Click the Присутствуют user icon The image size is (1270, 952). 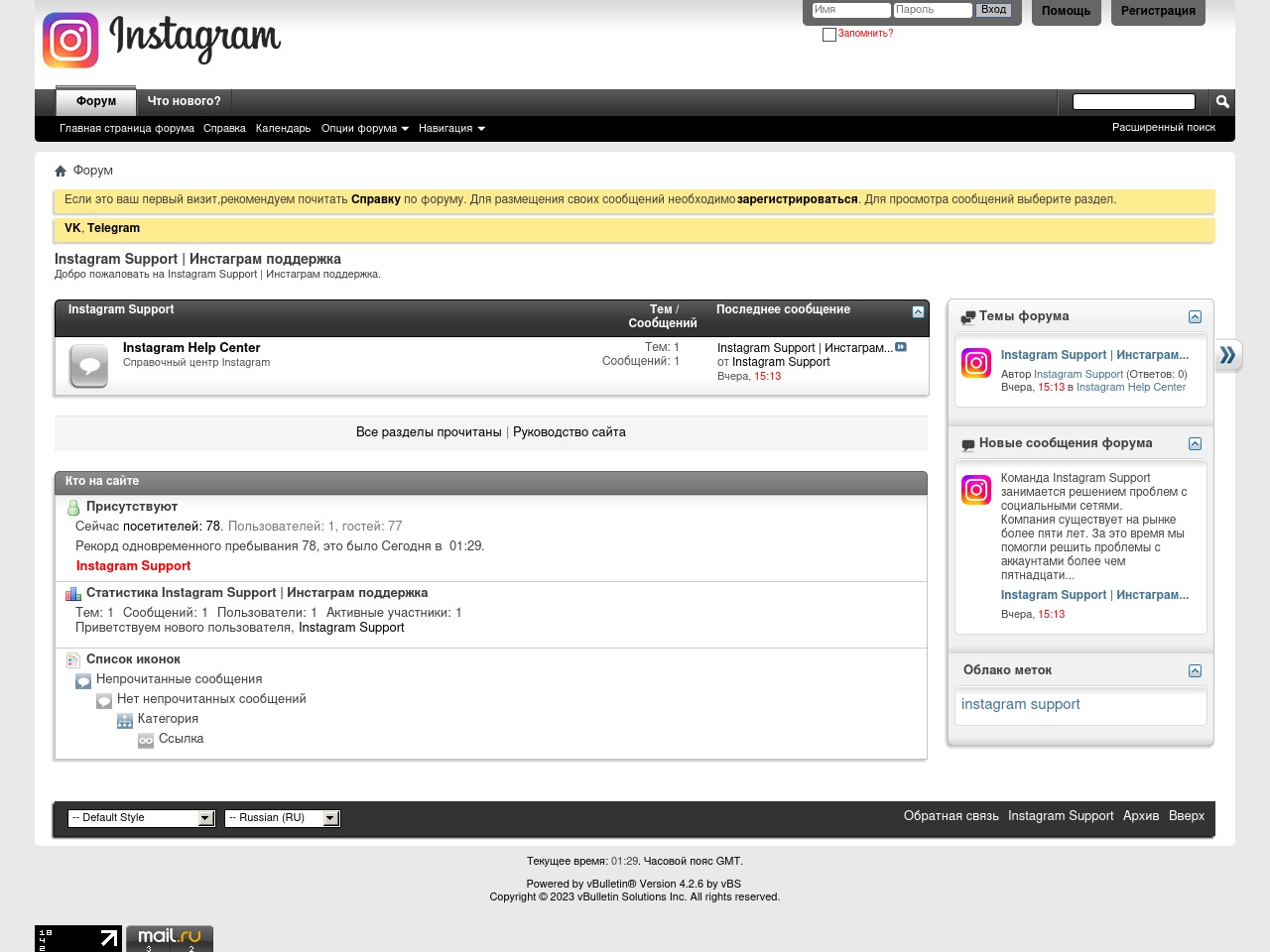(73, 508)
